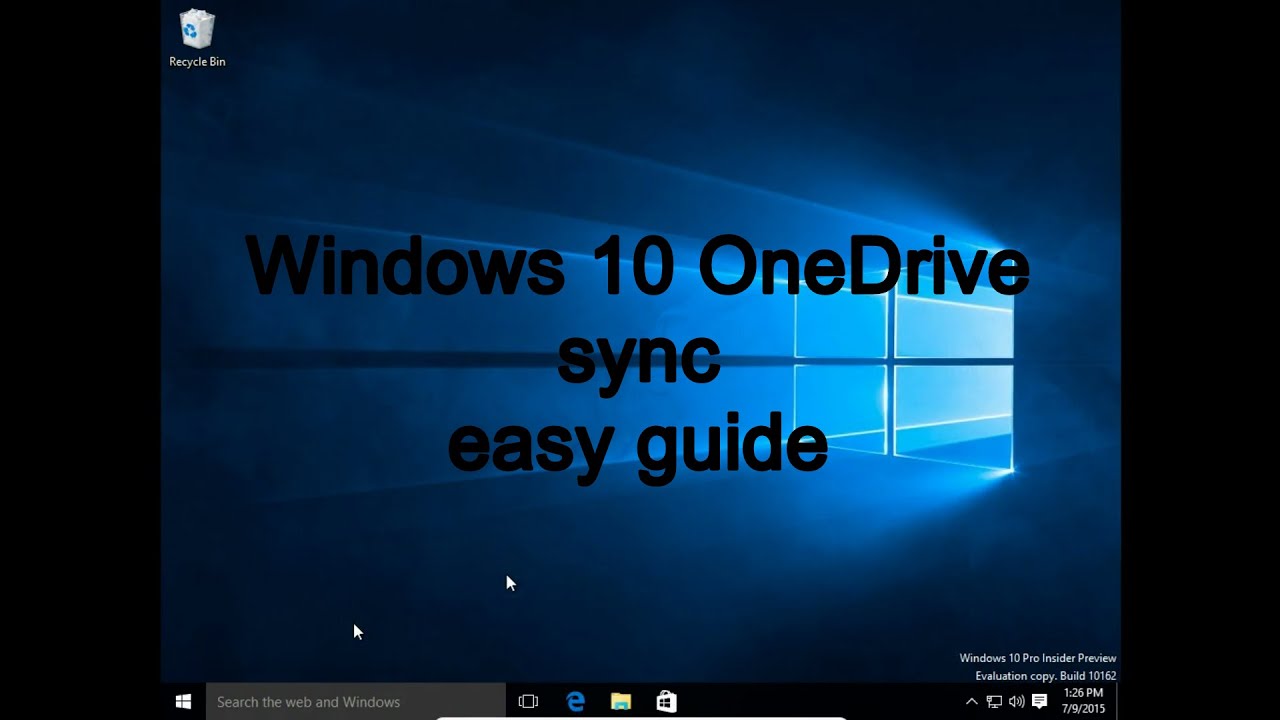Open Task View from the taskbar
This screenshot has height=720, width=1280.
click(x=528, y=702)
